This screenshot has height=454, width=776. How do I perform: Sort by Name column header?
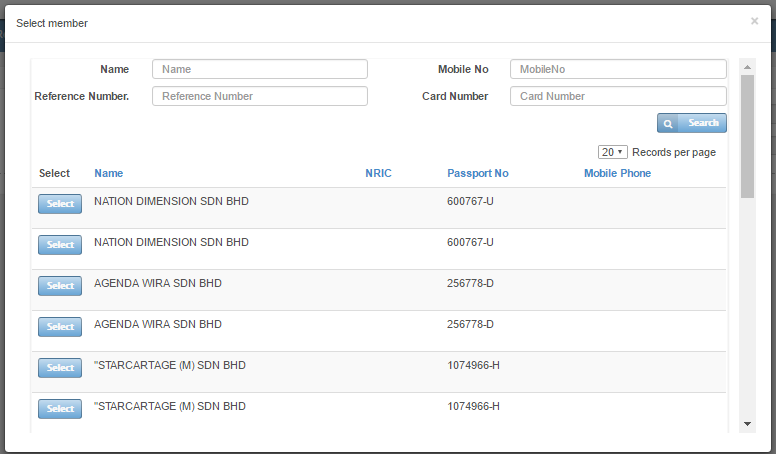pos(109,173)
